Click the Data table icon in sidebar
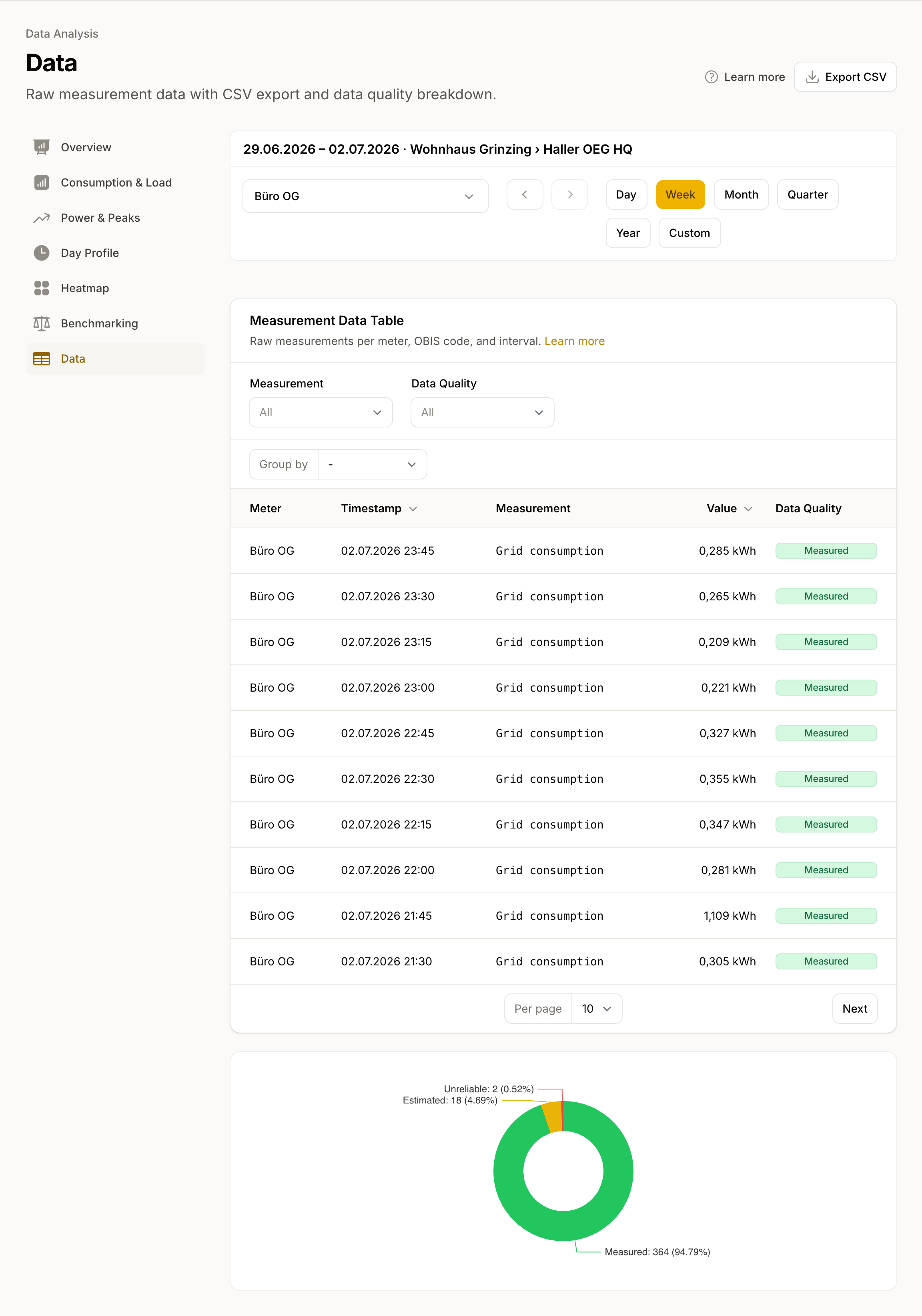Screen dimensions: 922x1316 [41, 359]
